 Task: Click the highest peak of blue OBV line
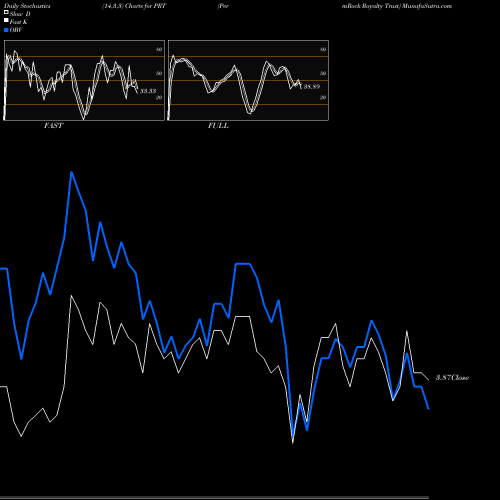click(72, 172)
